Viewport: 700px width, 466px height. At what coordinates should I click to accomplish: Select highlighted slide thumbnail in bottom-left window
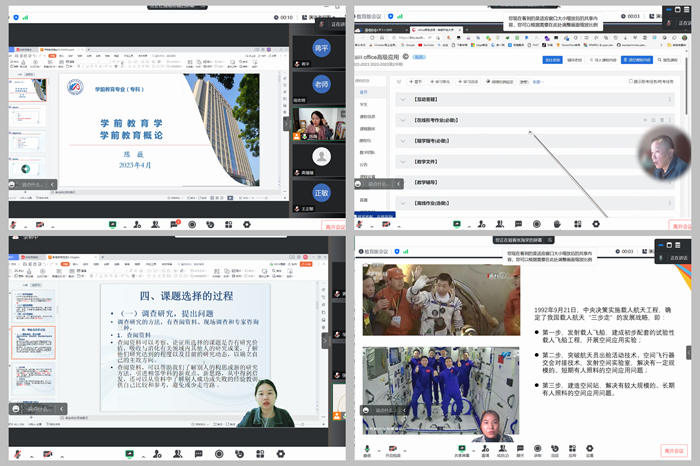tap(33, 342)
